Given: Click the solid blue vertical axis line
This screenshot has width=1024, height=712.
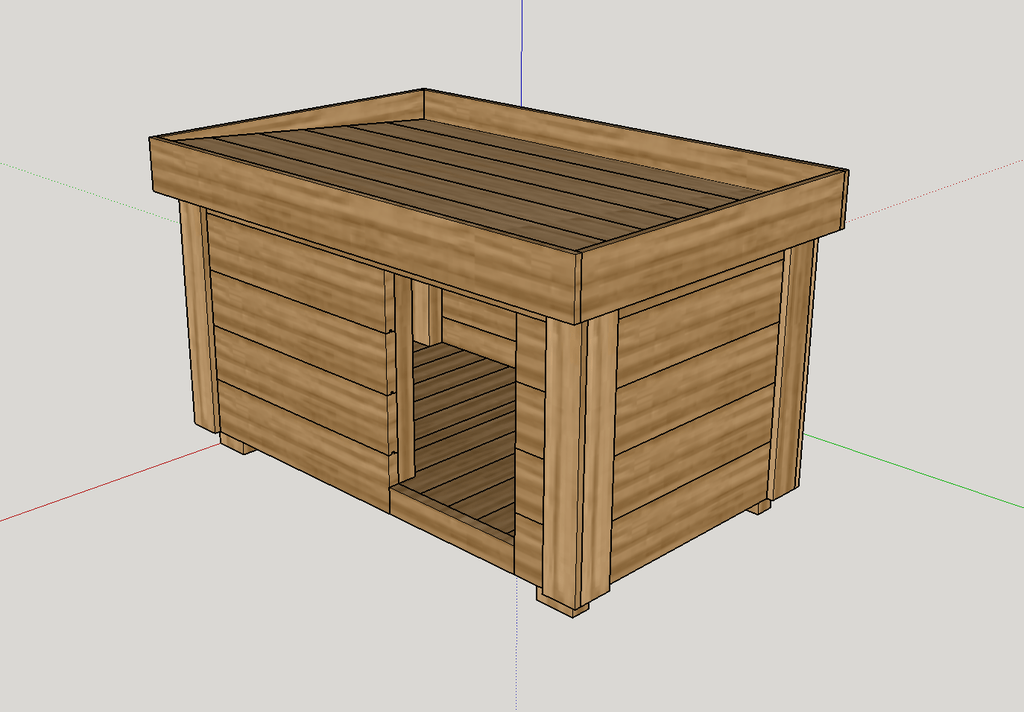Looking at the screenshot, I should pyautogui.click(x=522, y=54).
